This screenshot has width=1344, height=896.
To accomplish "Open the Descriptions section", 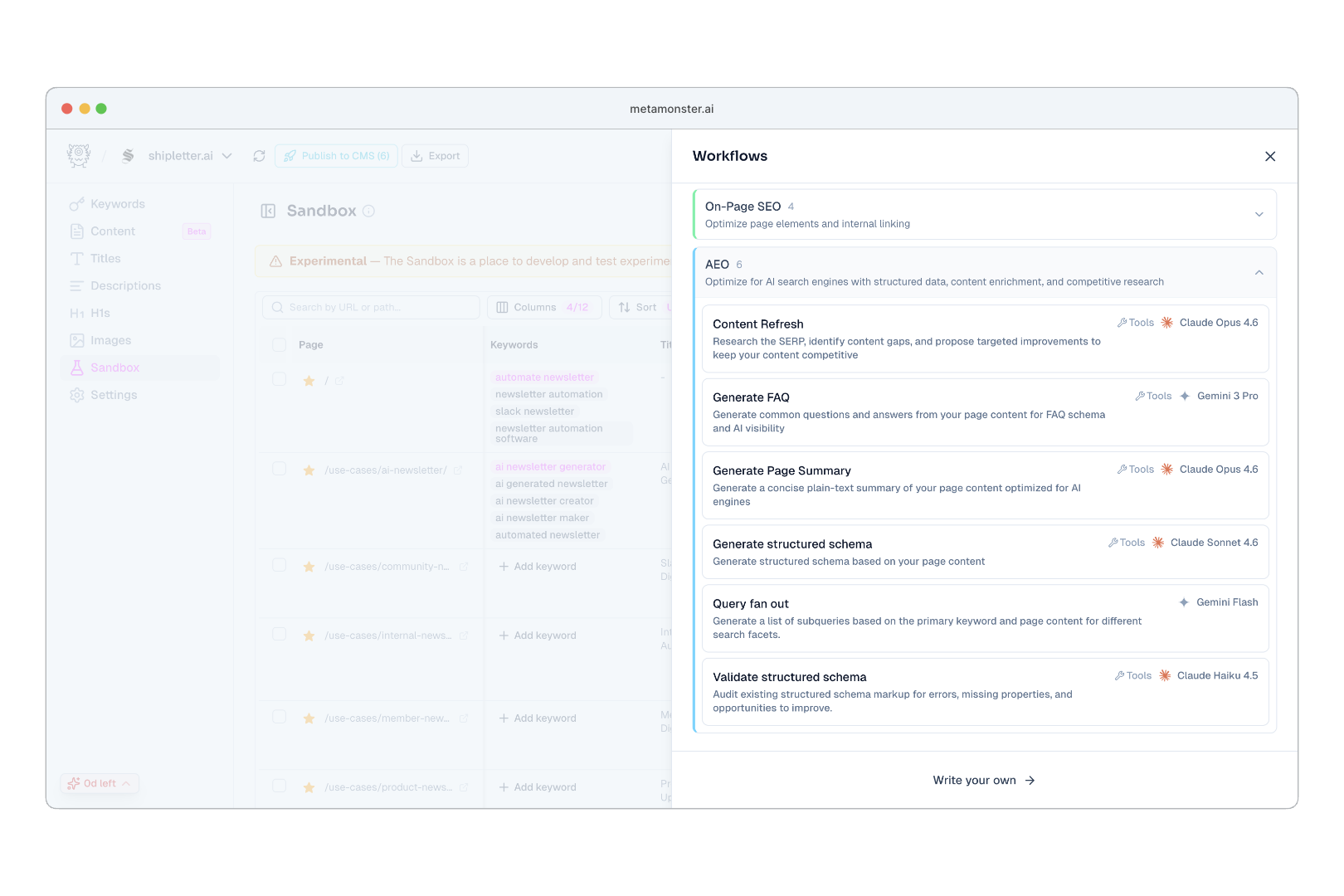I will point(125,285).
